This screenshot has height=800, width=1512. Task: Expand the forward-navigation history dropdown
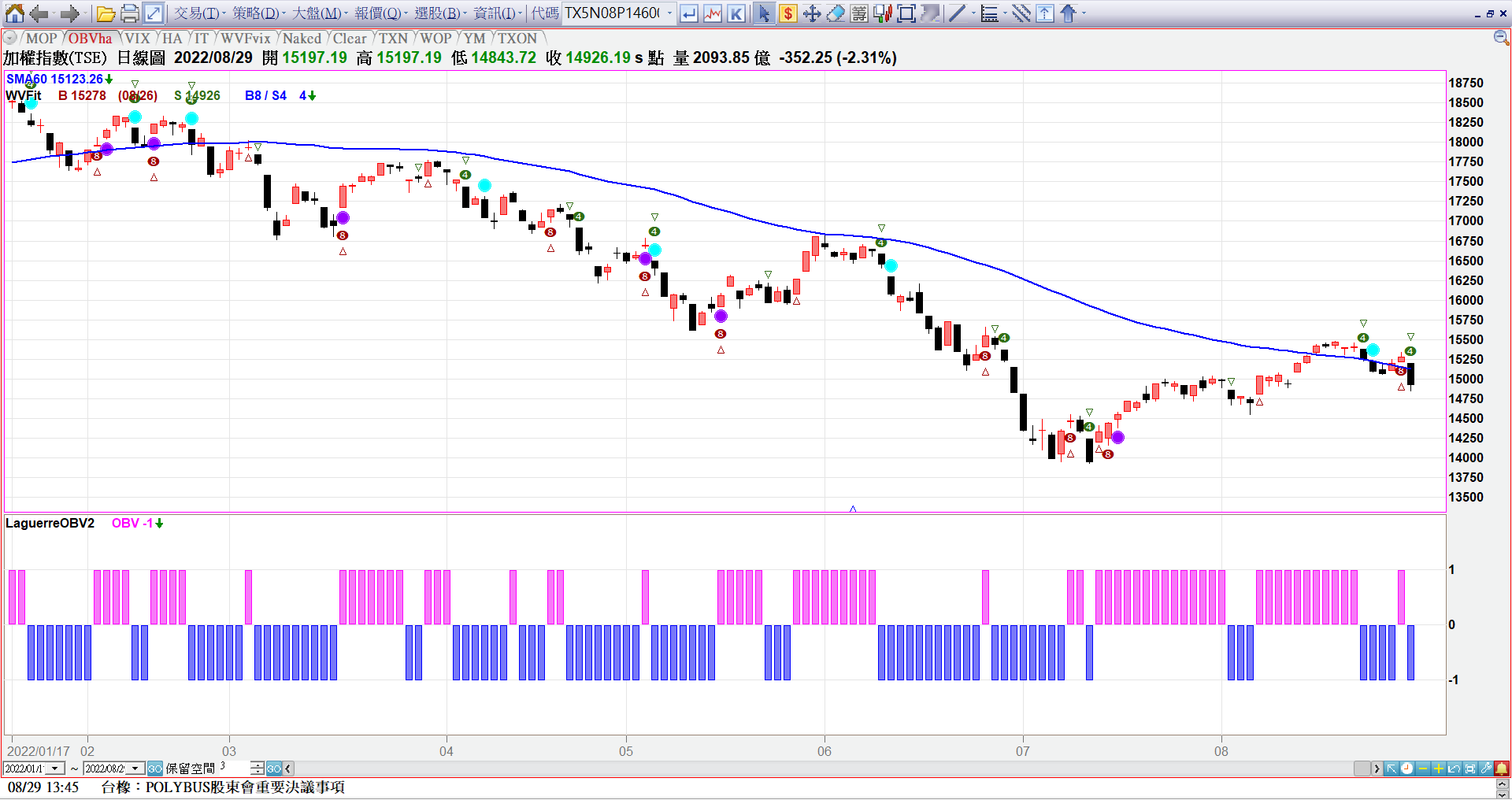[x=85, y=13]
